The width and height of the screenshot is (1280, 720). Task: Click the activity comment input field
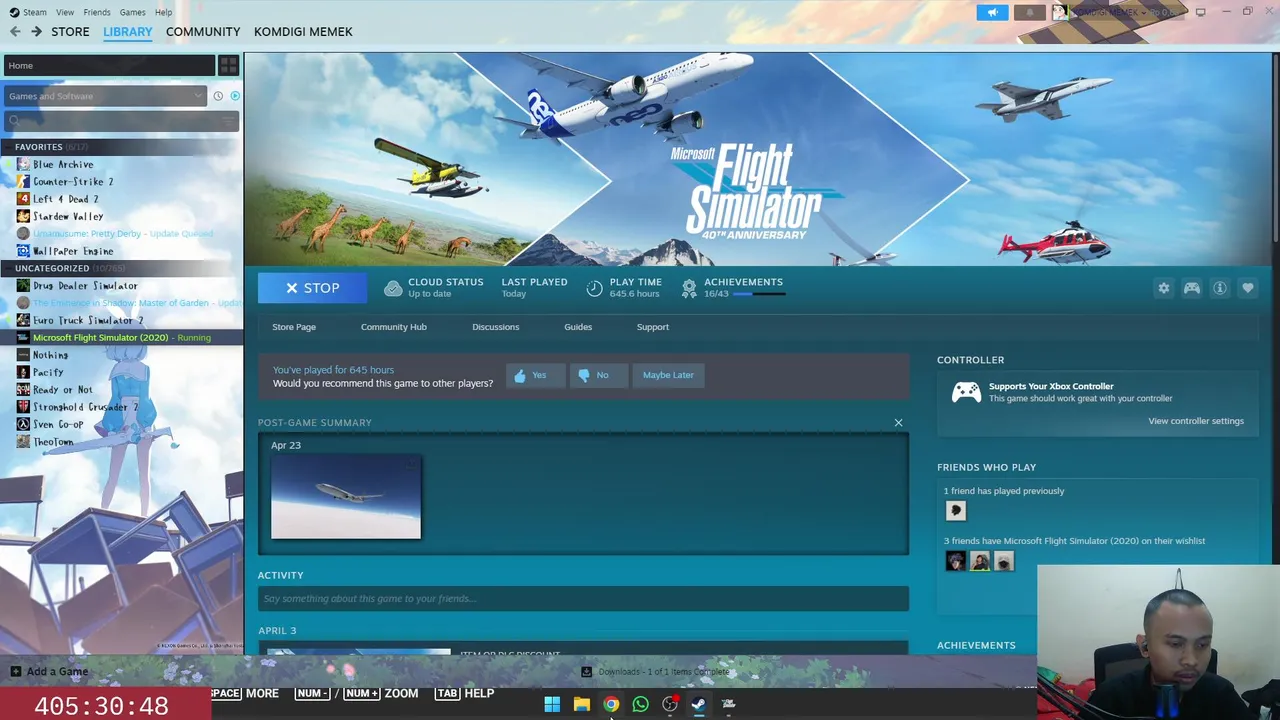point(583,598)
